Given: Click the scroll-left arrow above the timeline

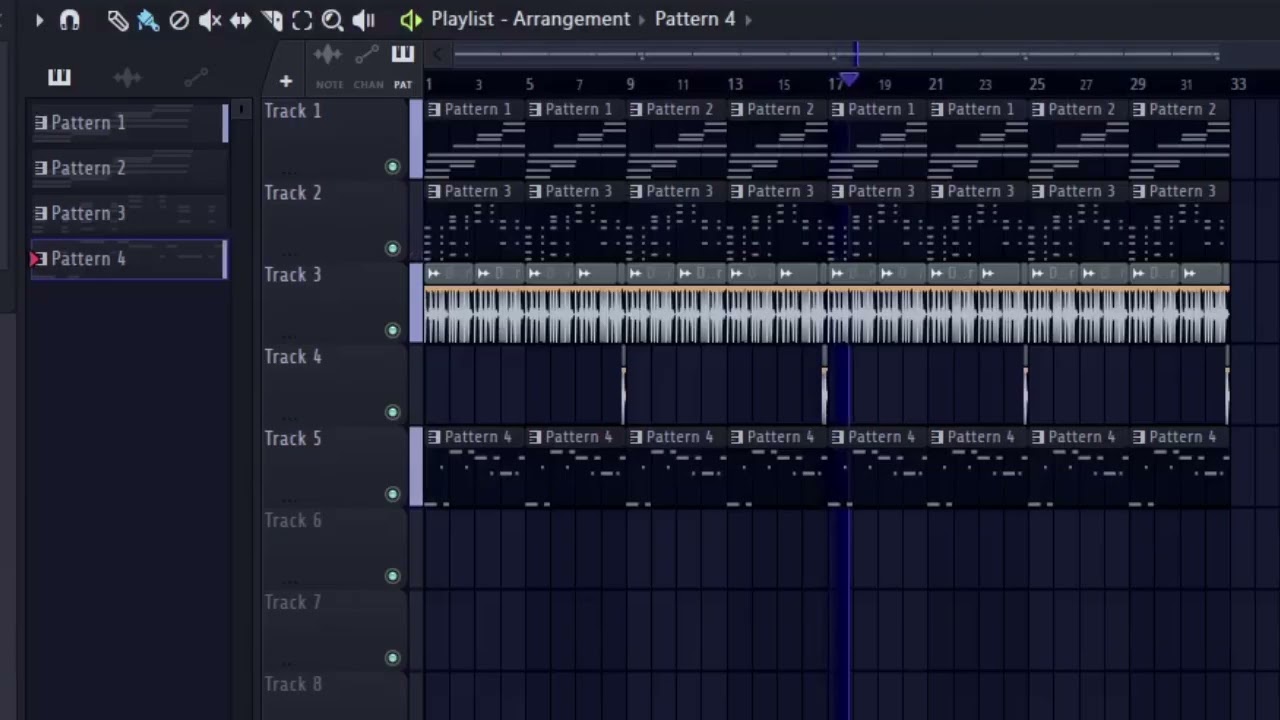Looking at the screenshot, I should pyautogui.click(x=437, y=54).
